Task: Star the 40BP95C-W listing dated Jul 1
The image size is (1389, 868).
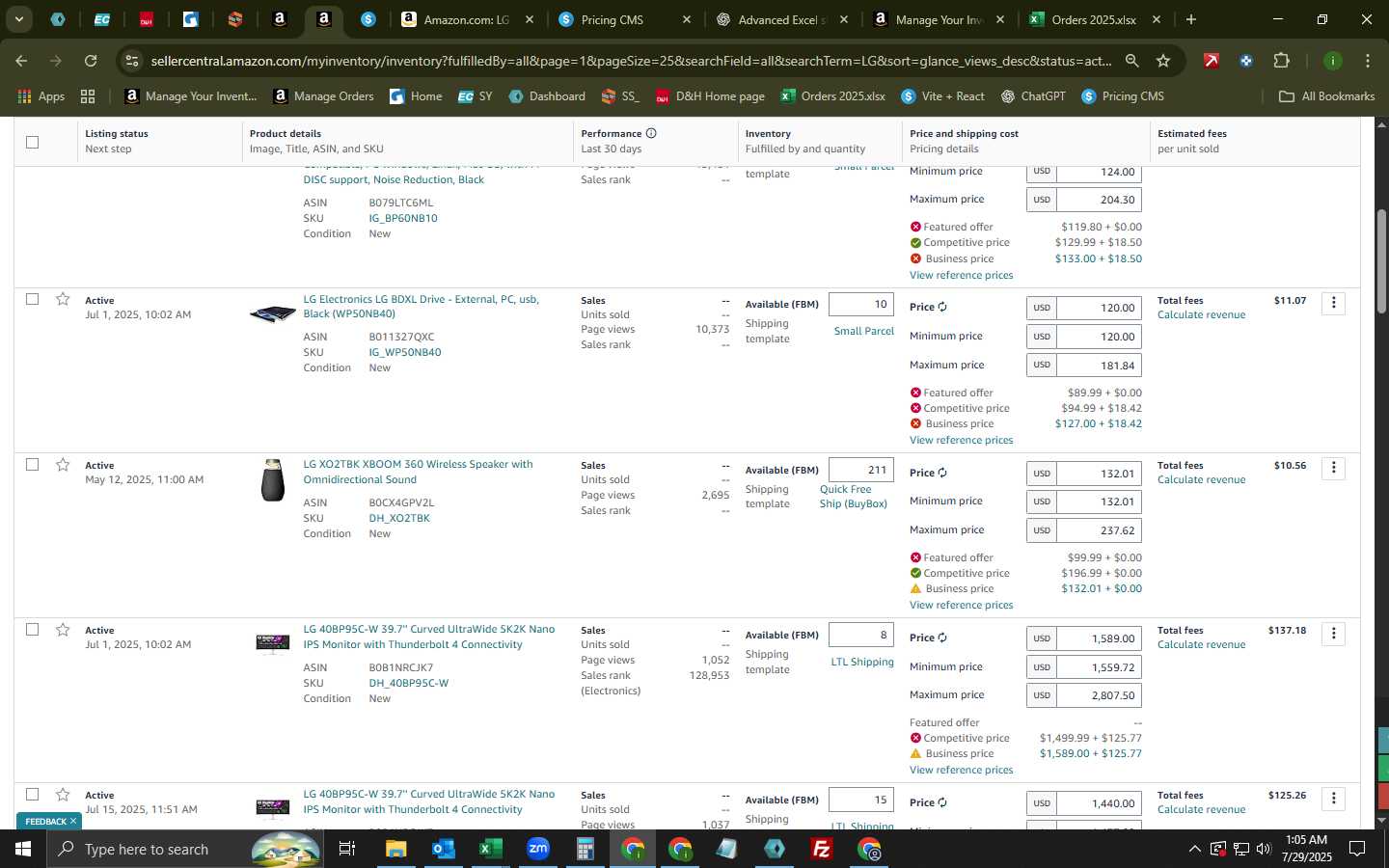Action: [63, 630]
